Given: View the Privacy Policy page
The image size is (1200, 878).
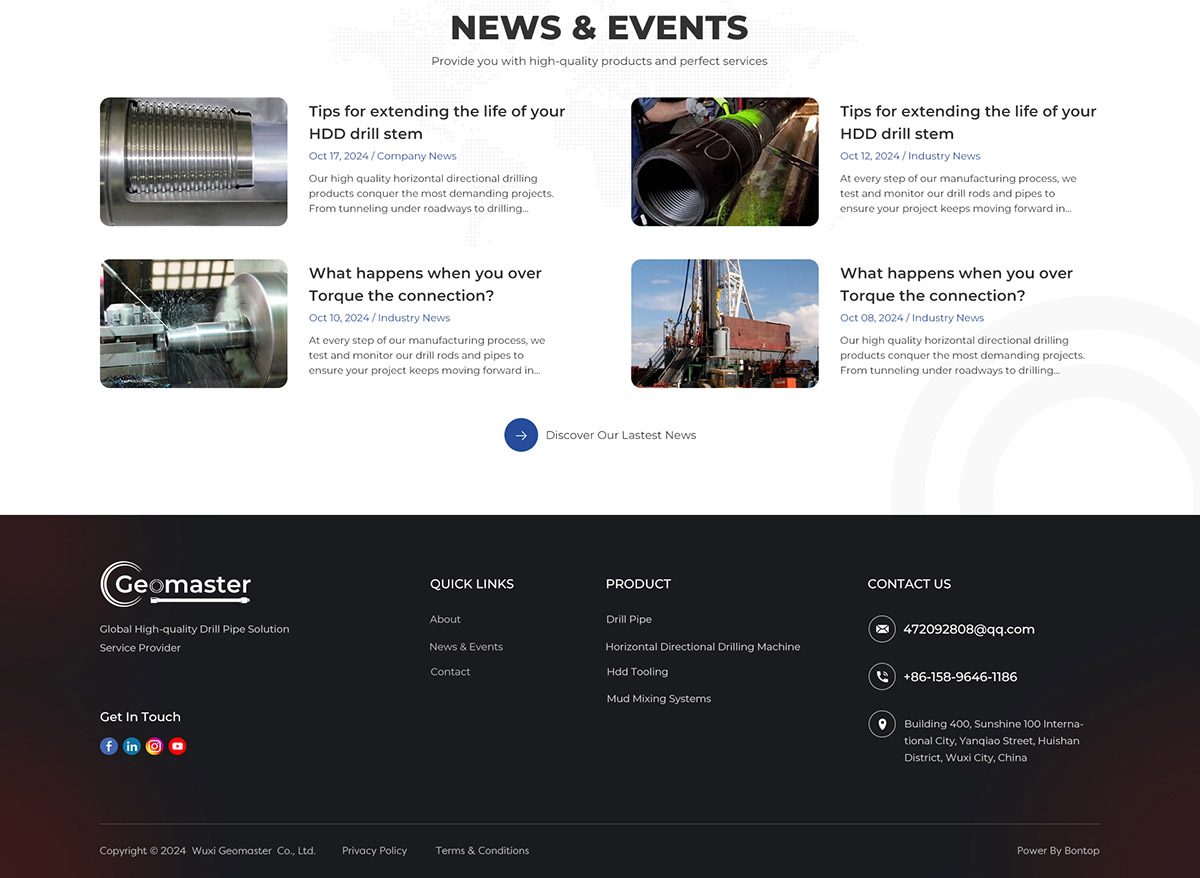Looking at the screenshot, I should pyautogui.click(x=374, y=851).
